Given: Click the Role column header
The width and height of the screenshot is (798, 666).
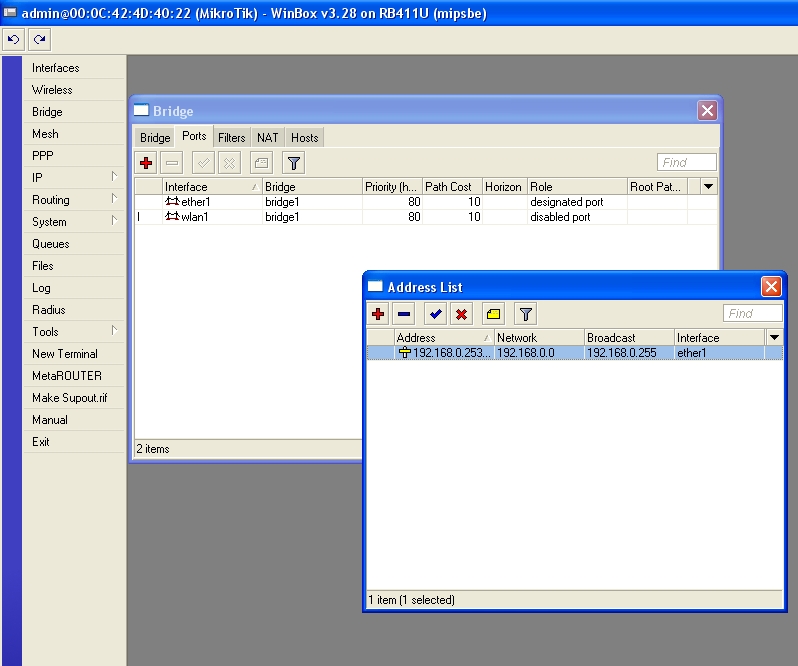Looking at the screenshot, I should click(577, 187).
